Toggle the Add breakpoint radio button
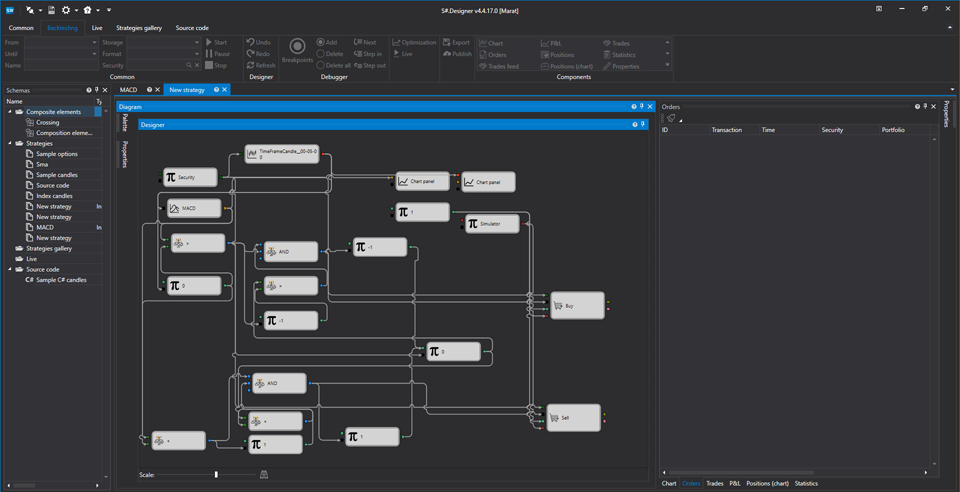Image resolution: width=960 pixels, height=492 pixels. 320,42
